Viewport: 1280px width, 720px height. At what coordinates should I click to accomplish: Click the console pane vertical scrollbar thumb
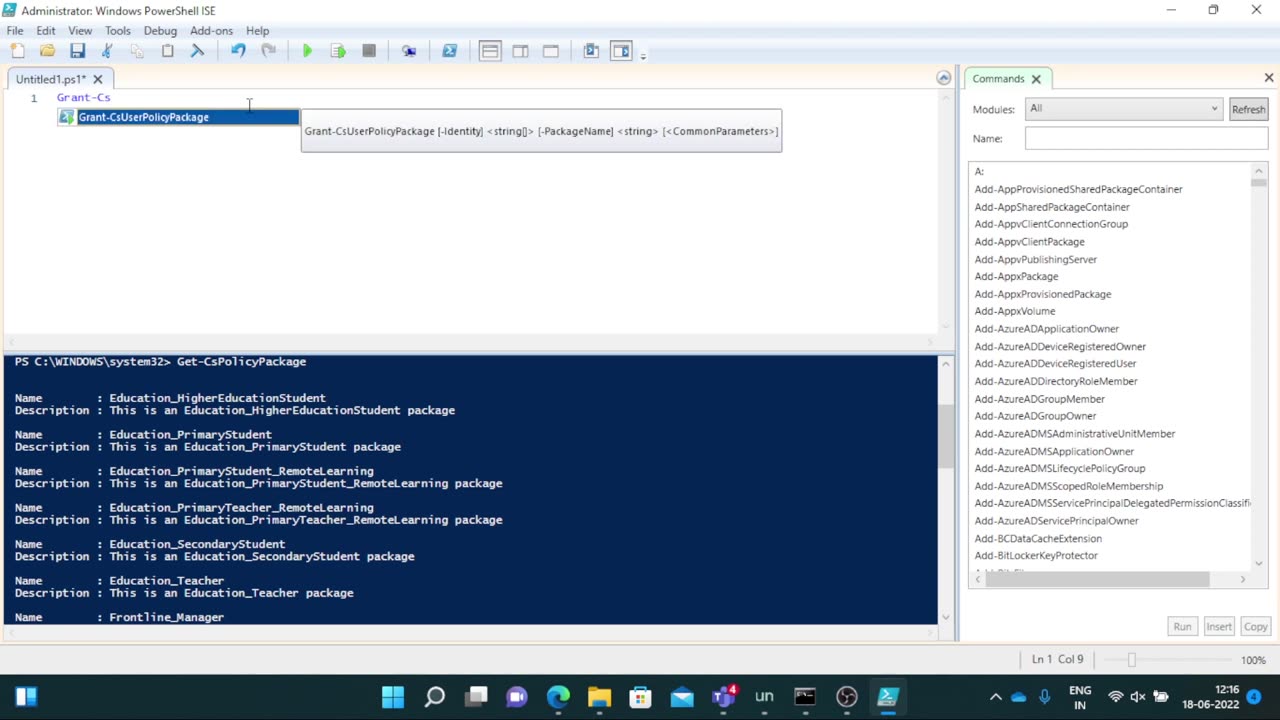click(x=946, y=438)
